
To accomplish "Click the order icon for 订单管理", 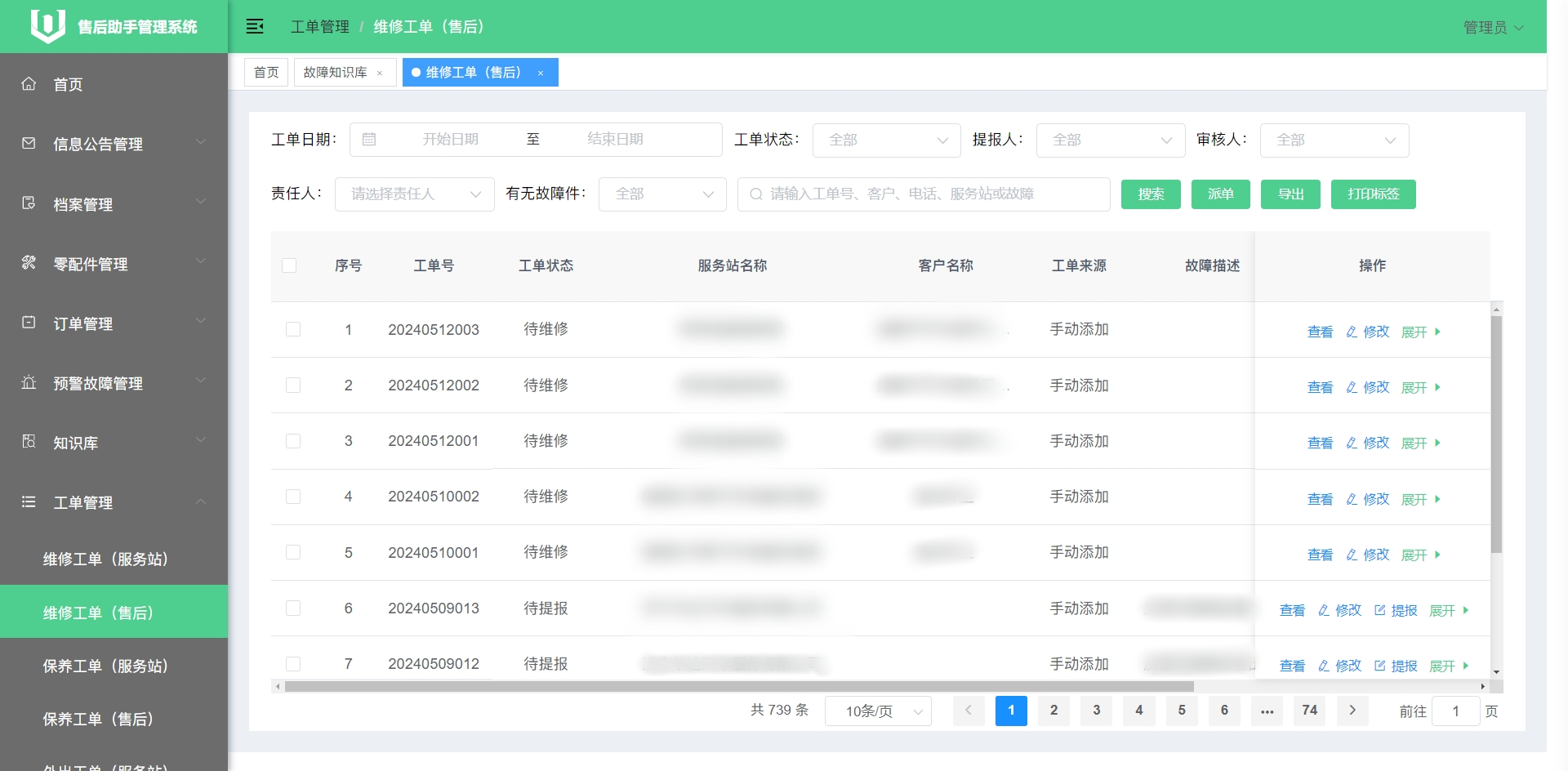I will pyautogui.click(x=29, y=323).
